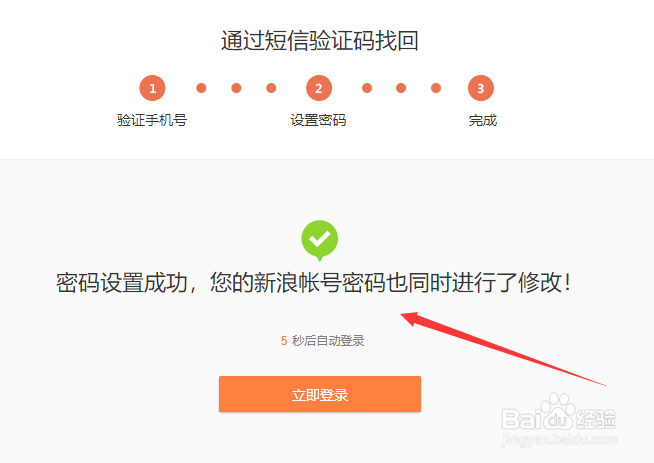Click the last dot before step 3

436,88
